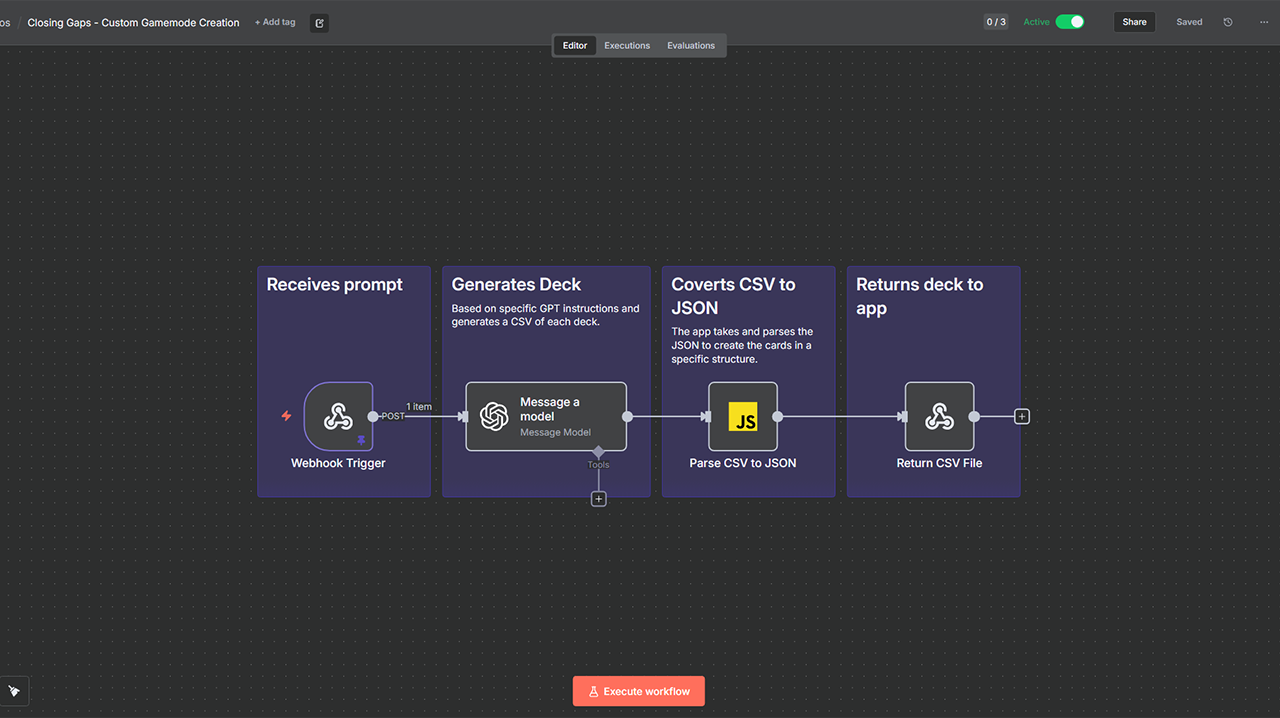Select the Webhook Trigger node
Image resolution: width=1280 pixels, height=718 pixels.
(x=338, y=416)
